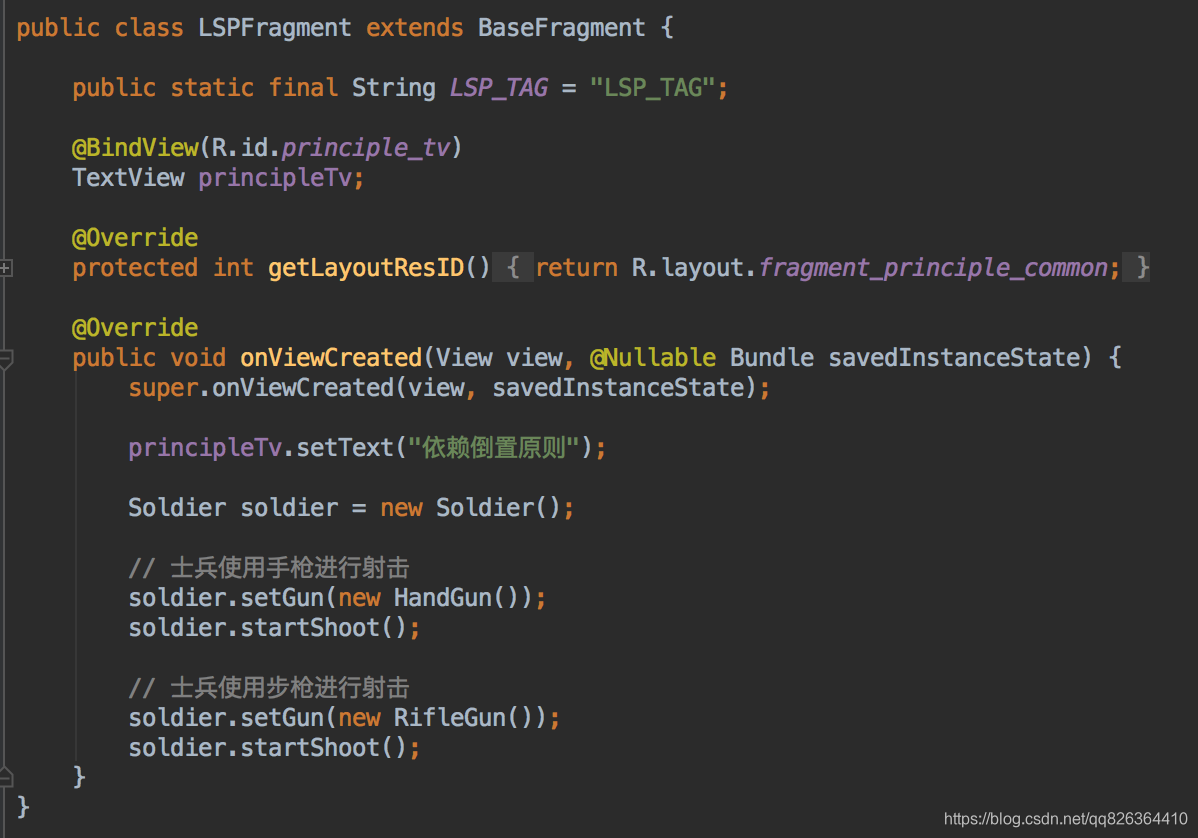Click the getLayoutResID method name
Viewport: 1198px width, 838px height.
[366, 267]
